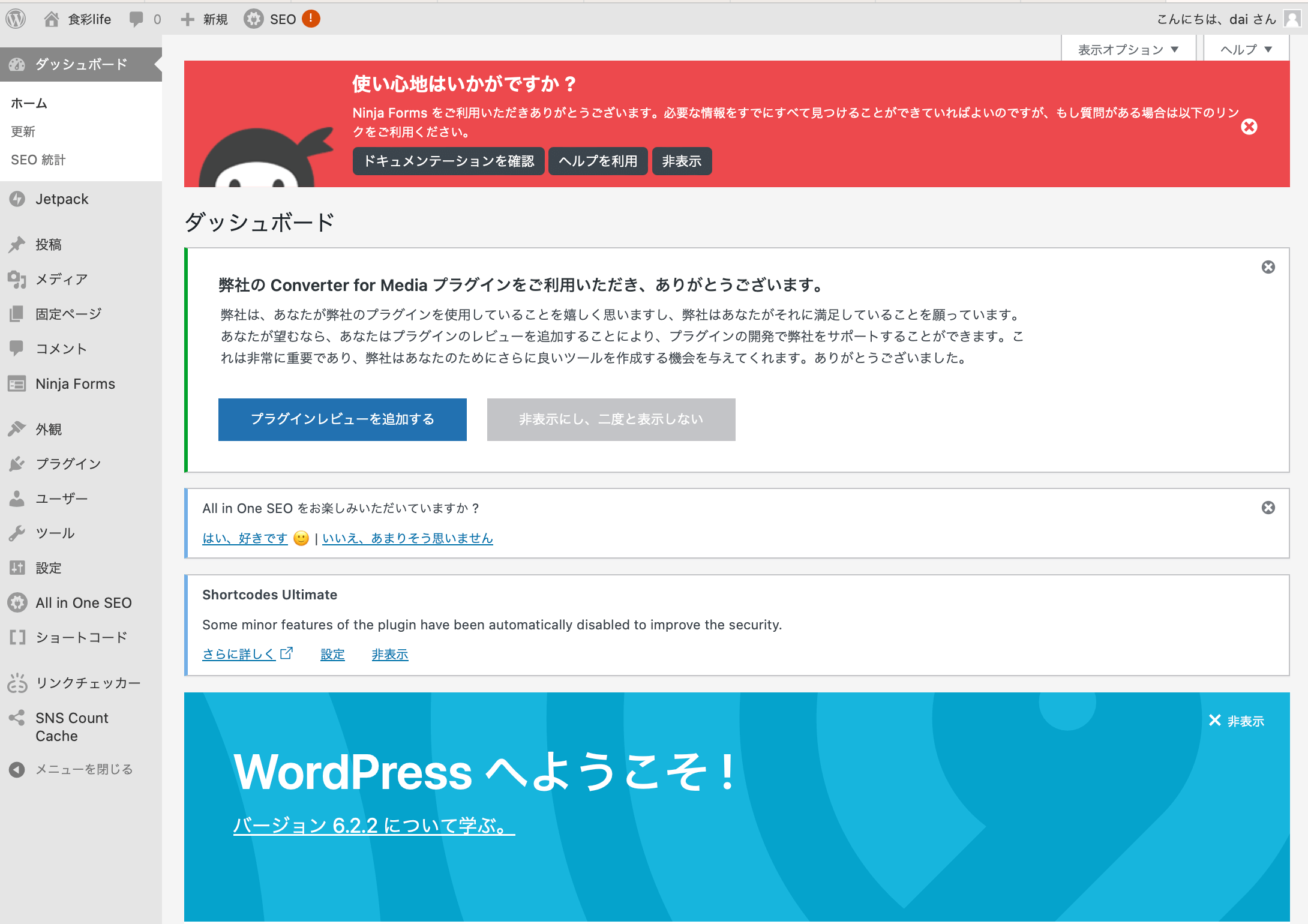
Task: Click the 固定ページ pages icon
Action: [17, 314]
